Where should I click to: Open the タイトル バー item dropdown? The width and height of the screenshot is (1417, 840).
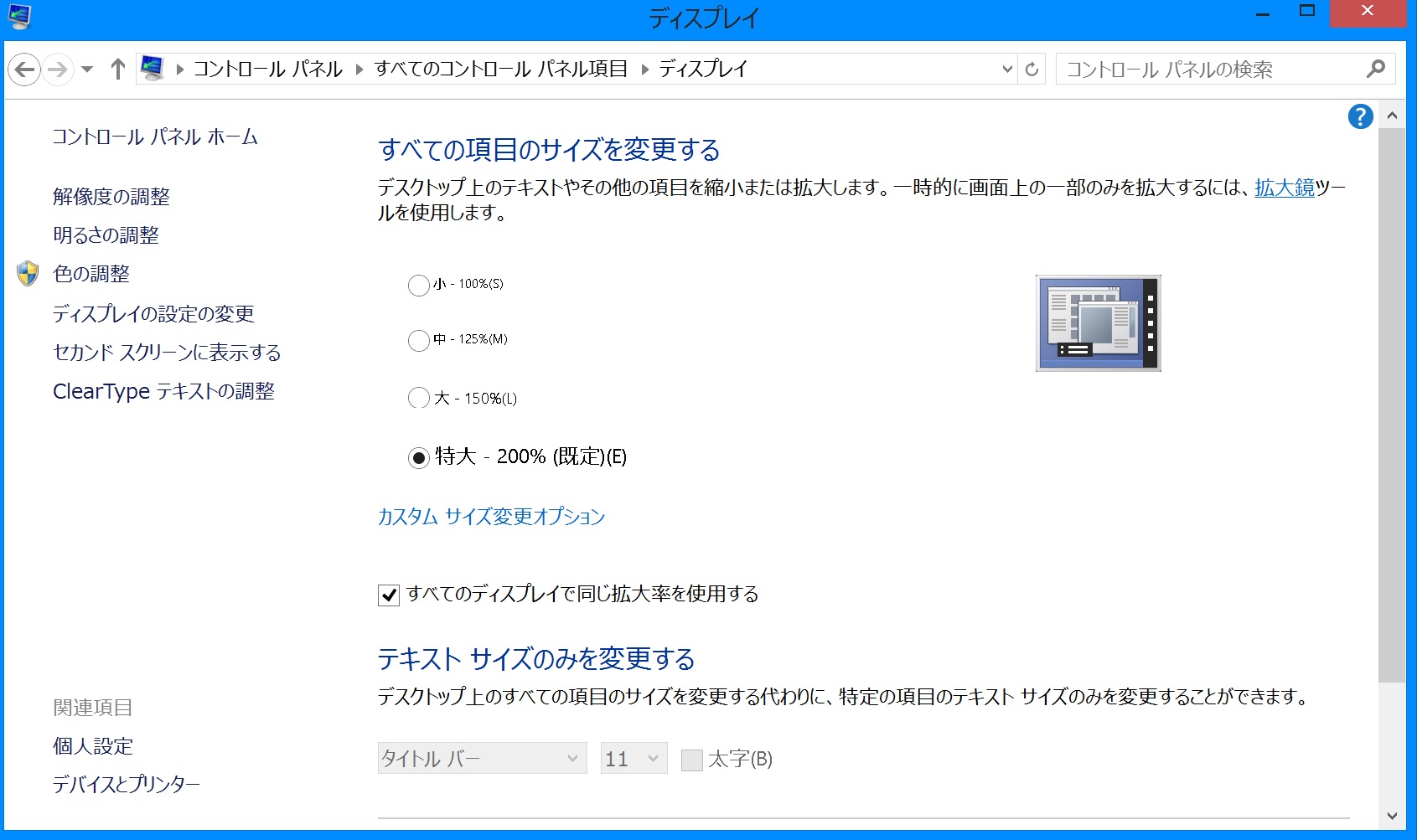pos(482,758)
